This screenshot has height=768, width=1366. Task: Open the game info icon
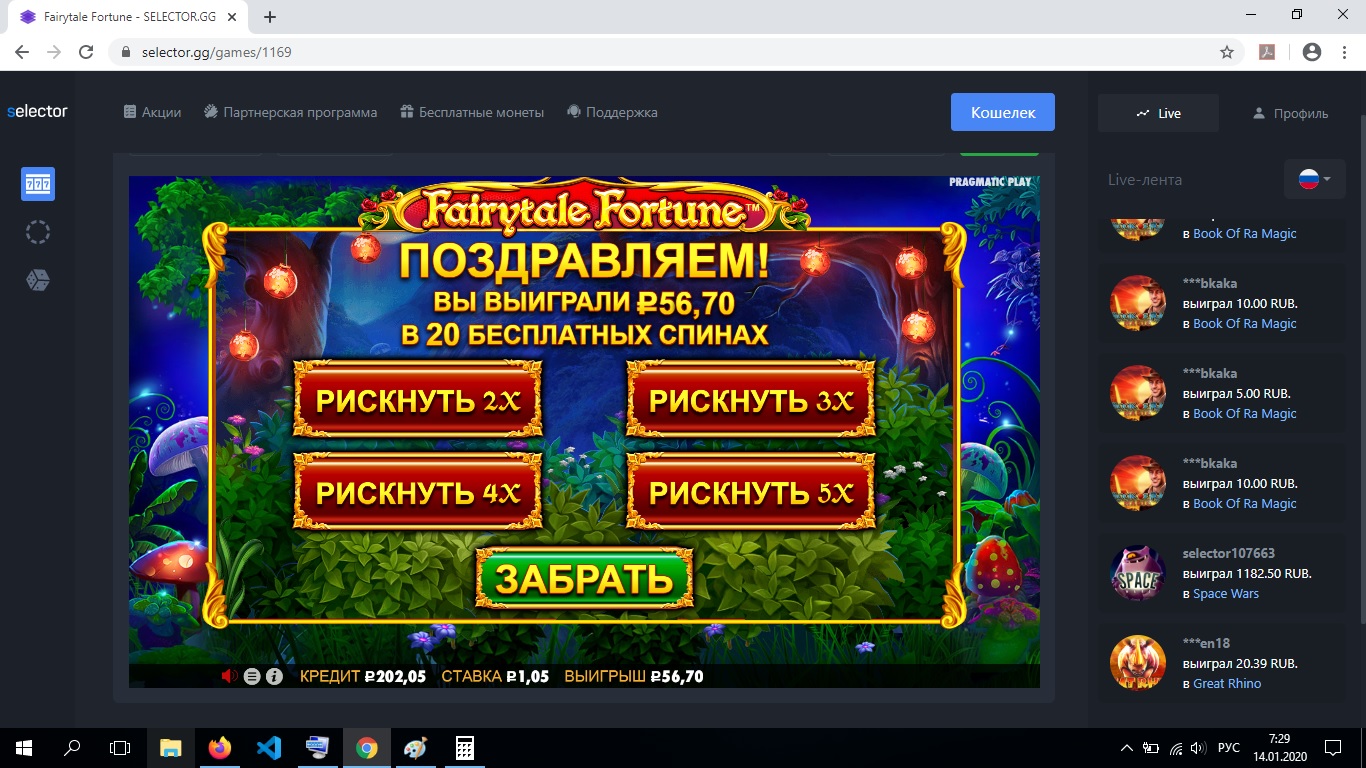pos(274,676)
